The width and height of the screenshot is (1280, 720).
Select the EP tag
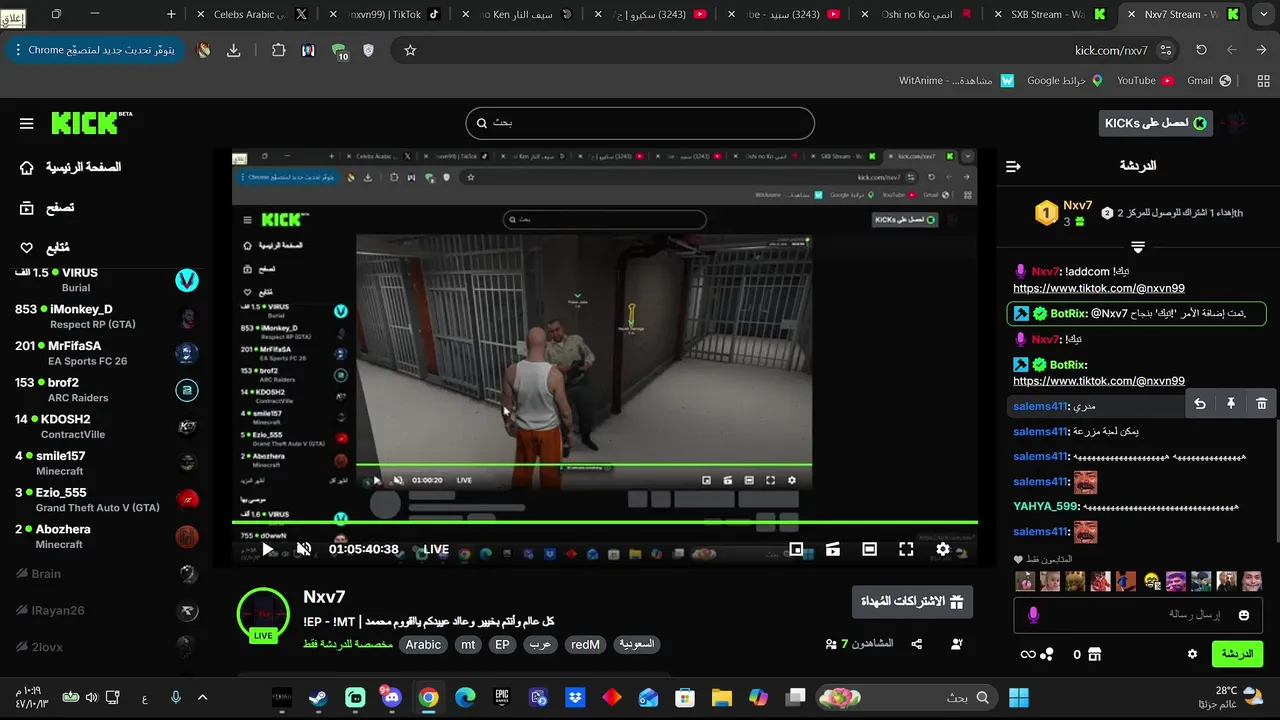coord(503,645)
